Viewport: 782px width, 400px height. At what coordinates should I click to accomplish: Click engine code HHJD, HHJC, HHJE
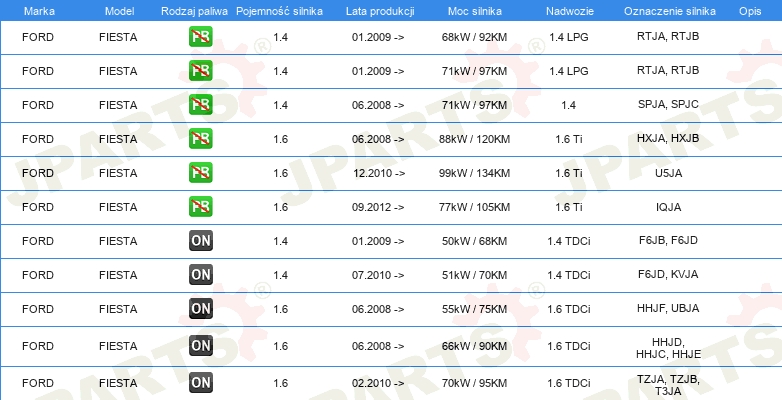[668, 348]
